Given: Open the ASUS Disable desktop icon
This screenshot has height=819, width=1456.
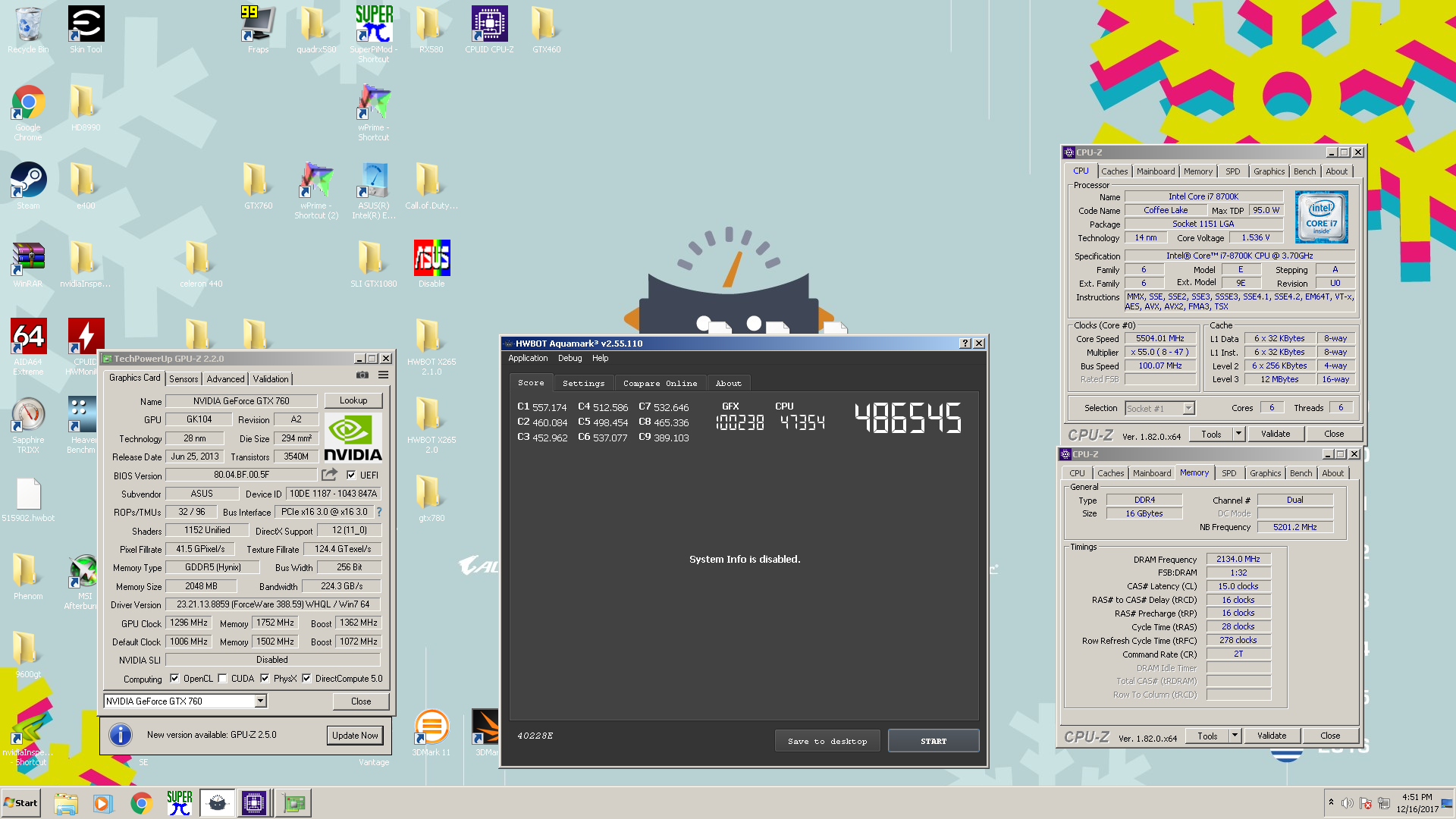Looking at the screenshot, I should (431, 264).
